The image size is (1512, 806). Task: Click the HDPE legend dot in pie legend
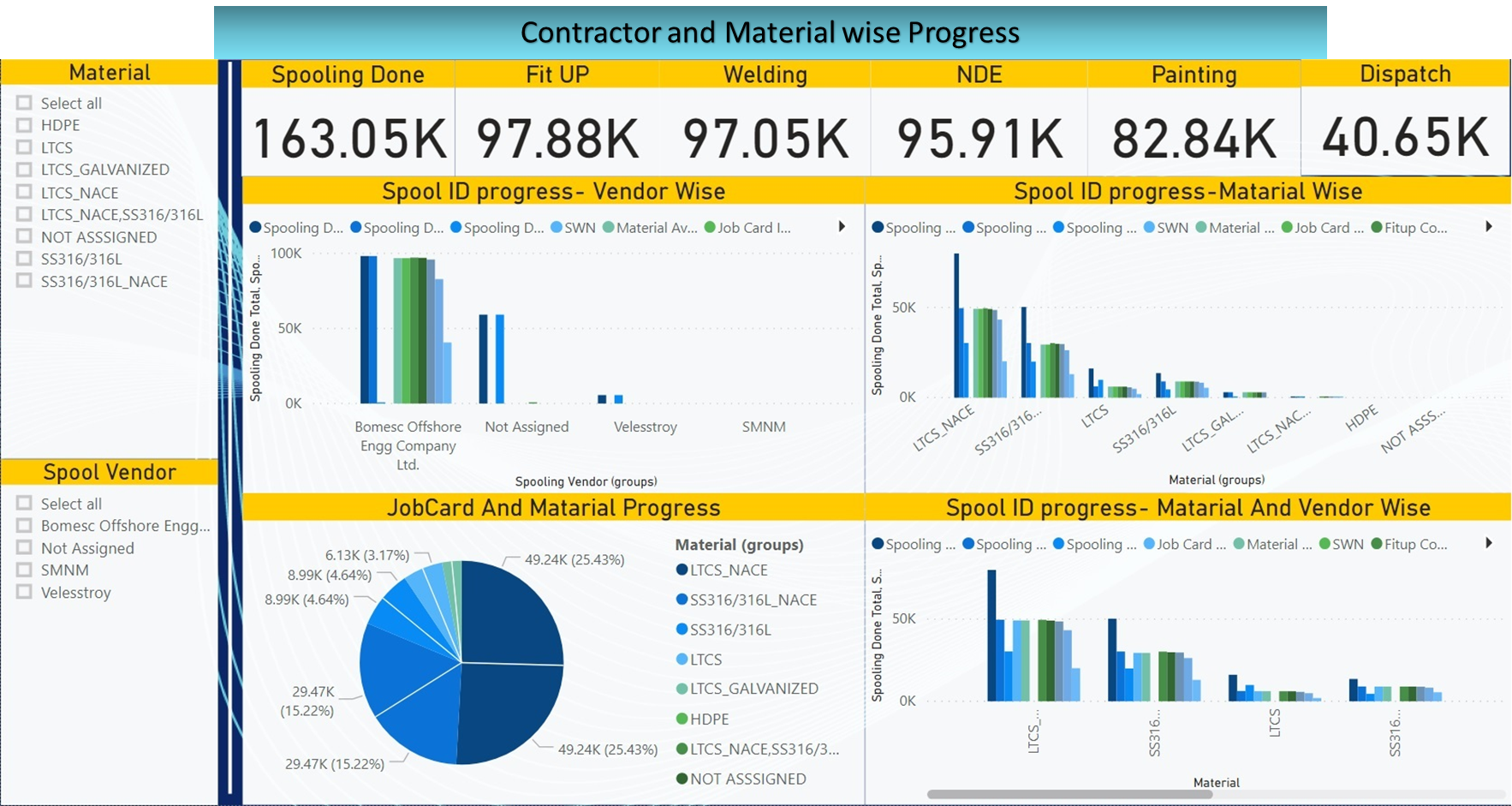(x=682, y=719)
